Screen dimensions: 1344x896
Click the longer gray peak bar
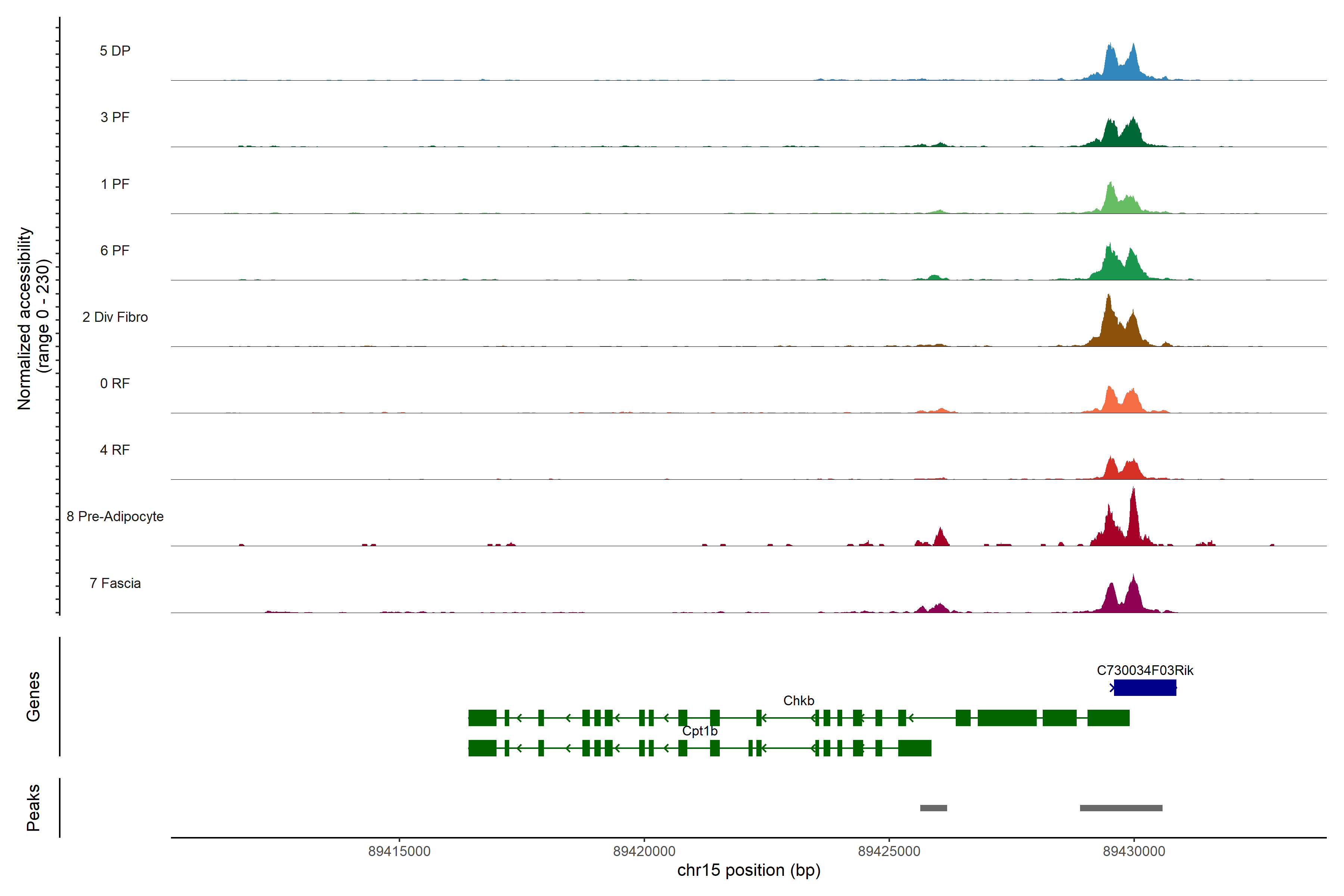[x=1121, y=808]
